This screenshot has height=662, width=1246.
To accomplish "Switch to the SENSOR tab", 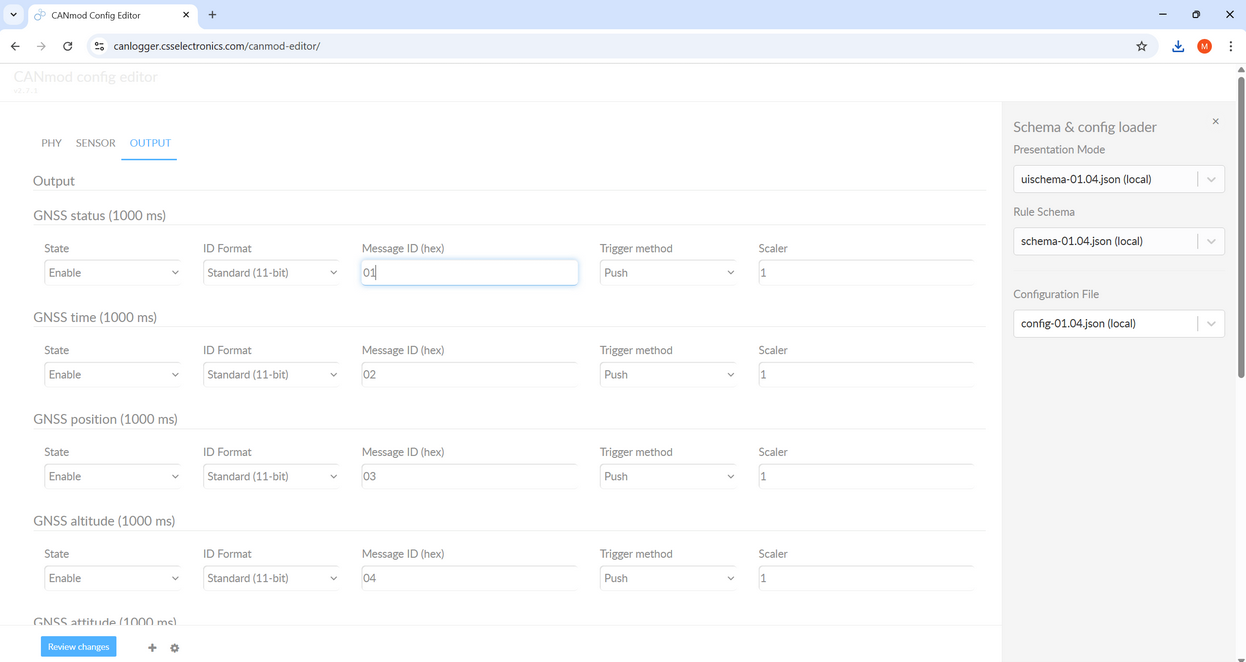I will pyautogui.click(x=96, y=143).
